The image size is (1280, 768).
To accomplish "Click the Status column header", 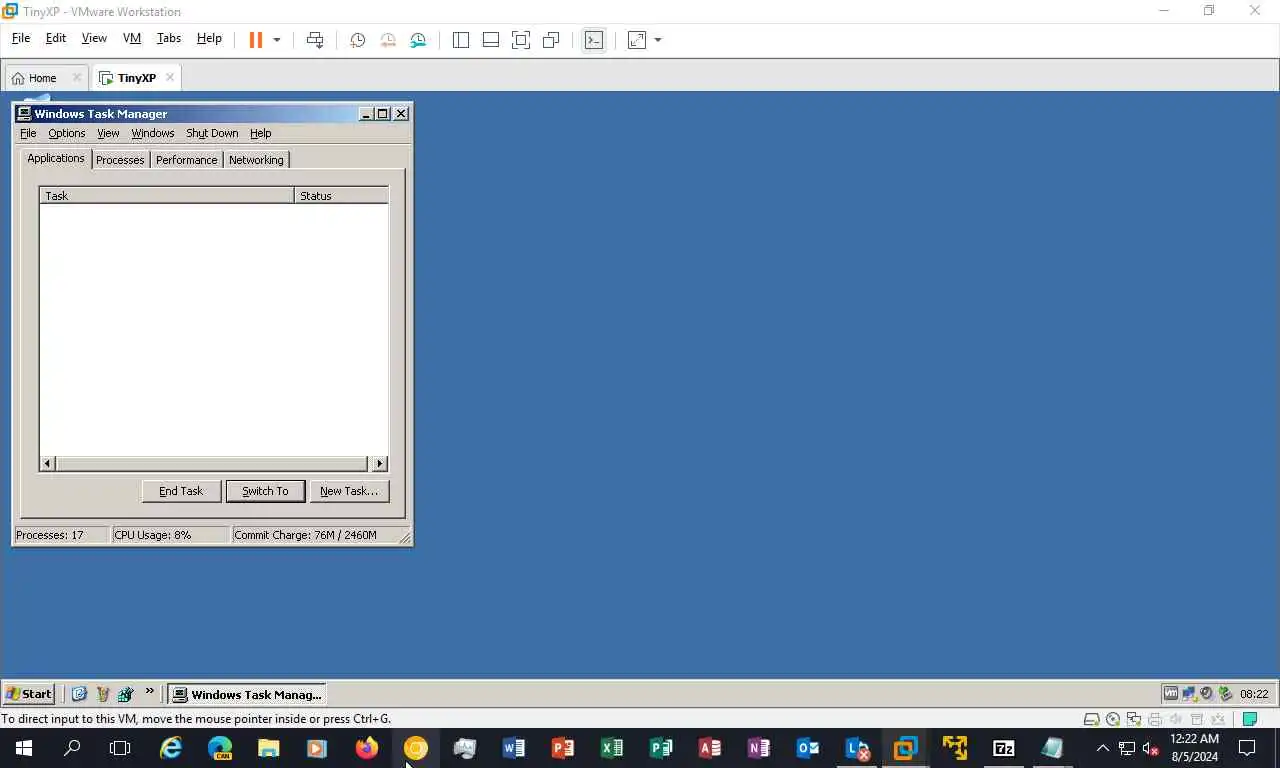I will pos(341,195).
